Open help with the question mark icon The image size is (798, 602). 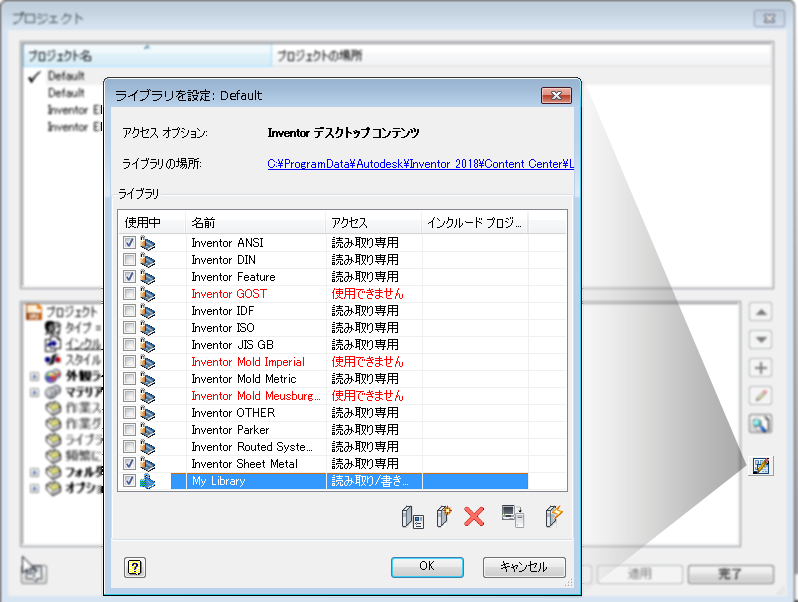[135, 567]
